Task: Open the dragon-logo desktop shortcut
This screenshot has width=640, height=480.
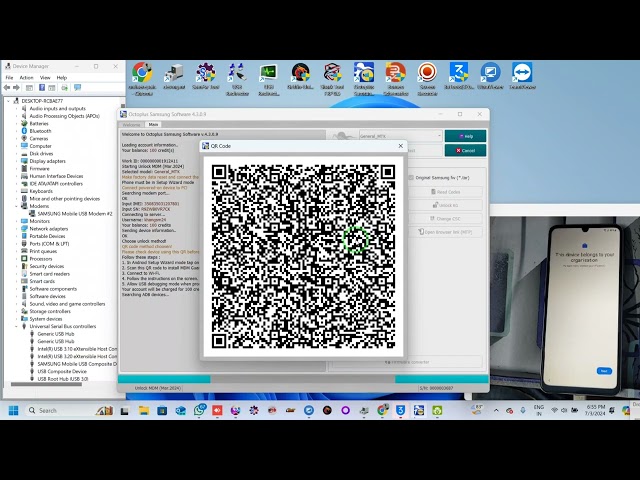Action: (300, 76)
